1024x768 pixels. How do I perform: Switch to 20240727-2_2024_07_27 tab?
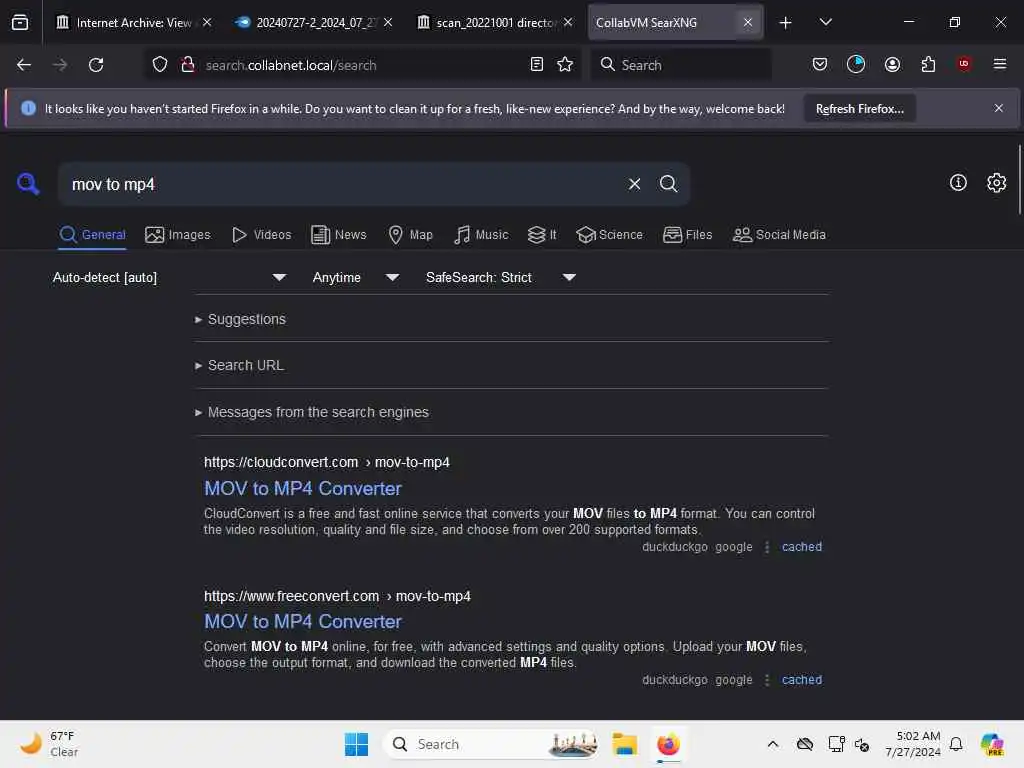click(x=314, y=23)
